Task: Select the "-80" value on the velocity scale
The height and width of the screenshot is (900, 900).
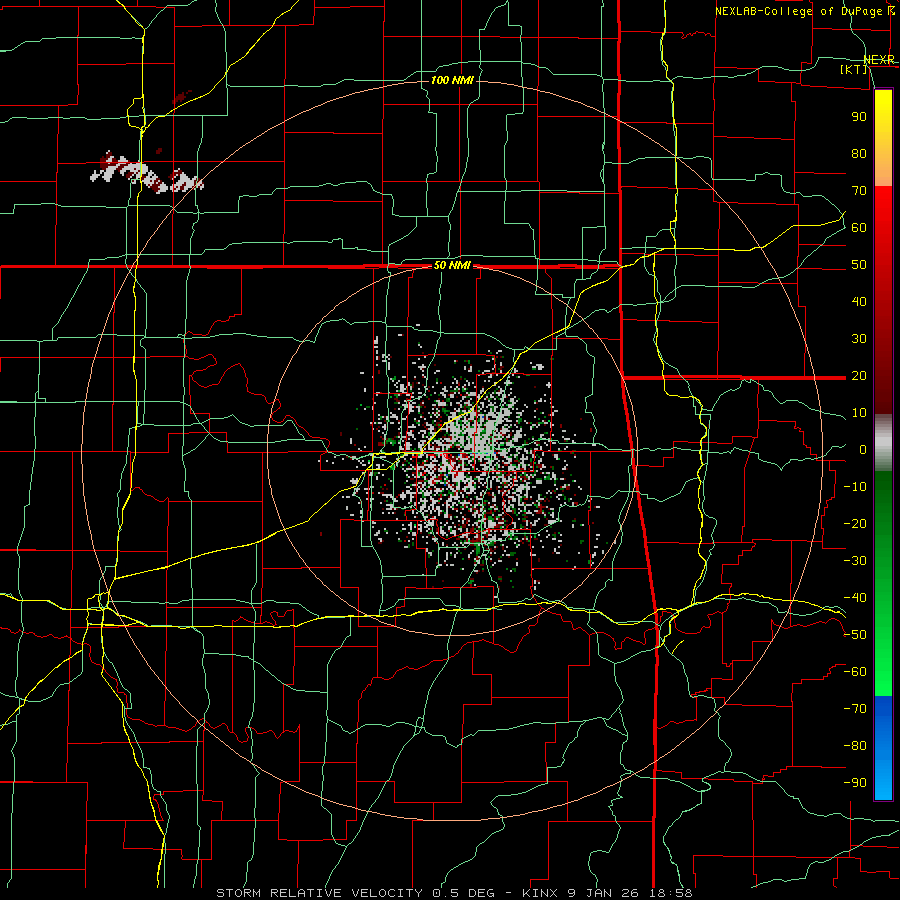Action: click(855, 746)
